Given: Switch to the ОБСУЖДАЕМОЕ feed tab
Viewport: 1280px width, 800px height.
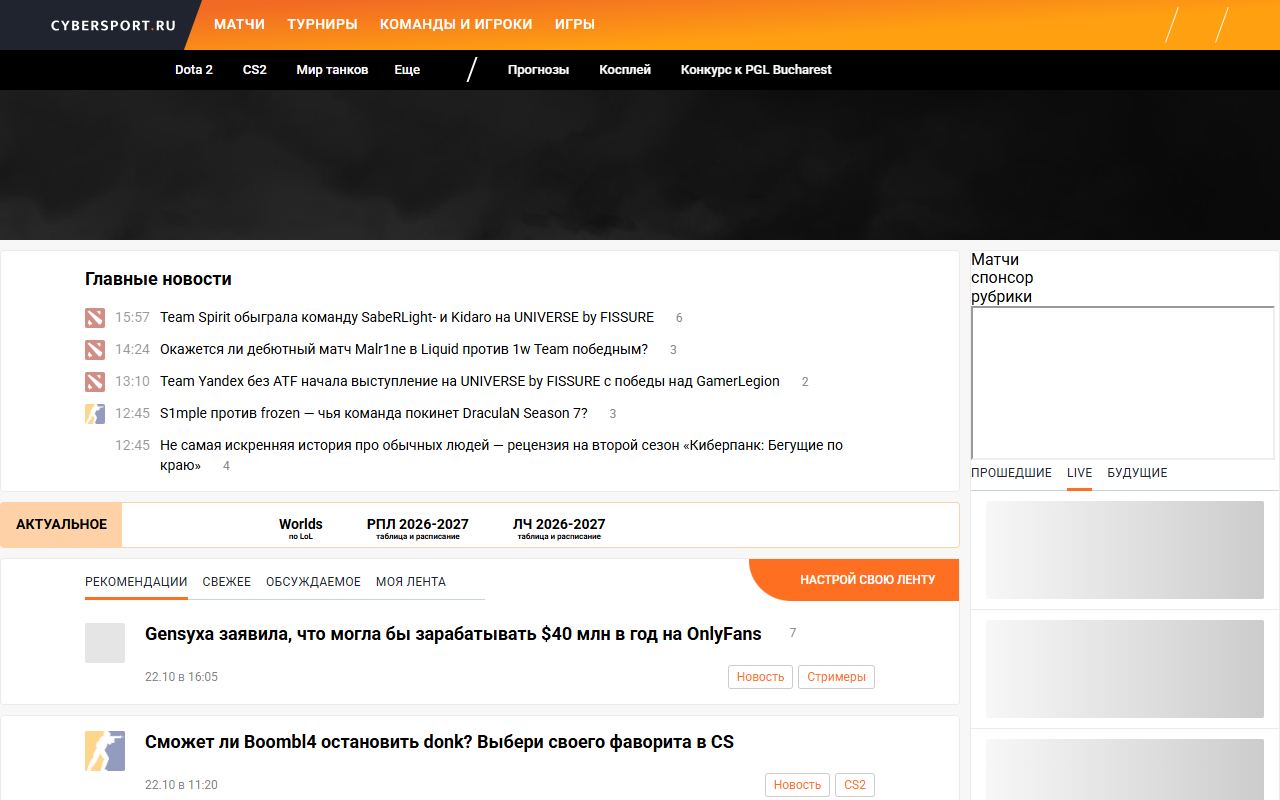Looking at the screenshot, I should (x=313, y=582).
